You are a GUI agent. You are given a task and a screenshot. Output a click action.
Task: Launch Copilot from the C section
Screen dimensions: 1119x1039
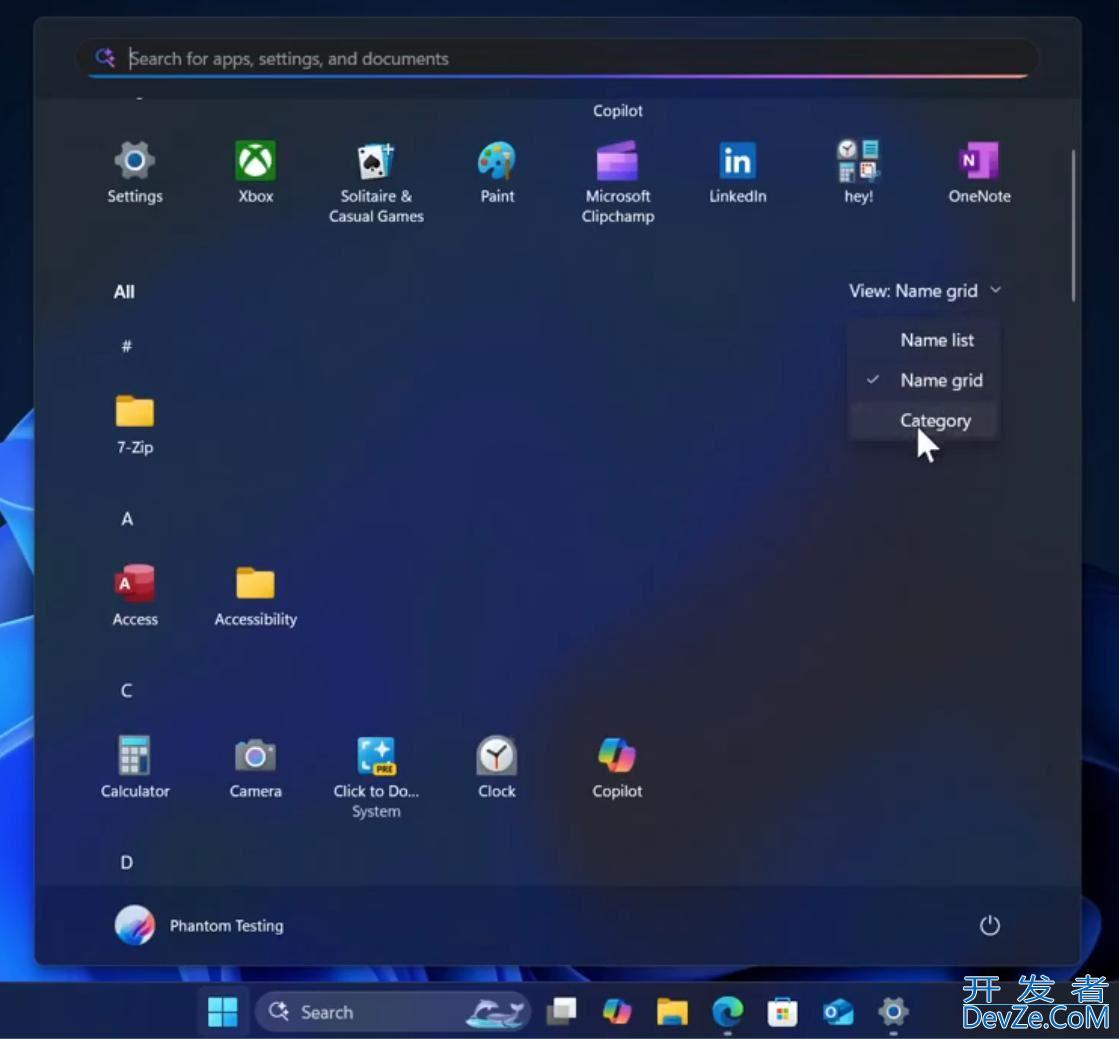pyautogui.click(x=617, y=768)
